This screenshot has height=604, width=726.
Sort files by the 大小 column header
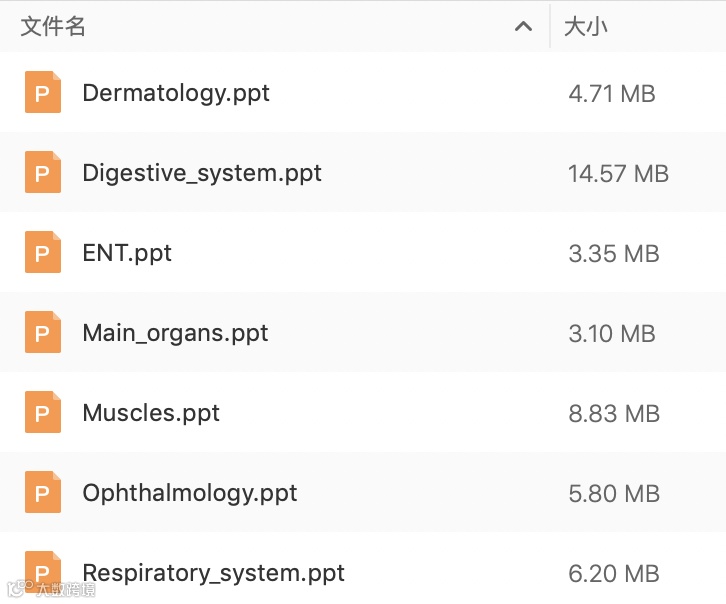(586, 27)
